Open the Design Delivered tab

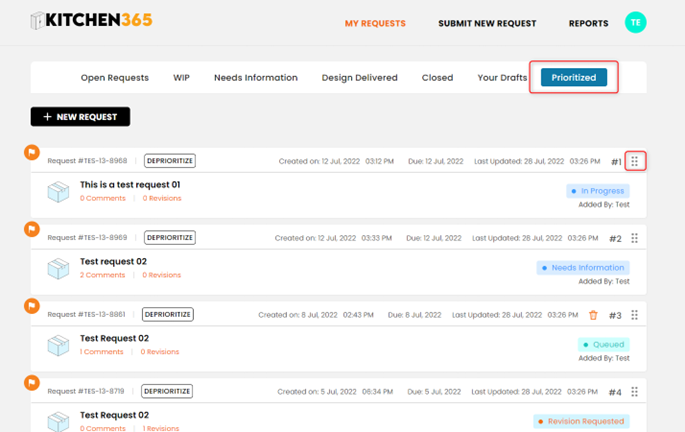tap(360, 78)
